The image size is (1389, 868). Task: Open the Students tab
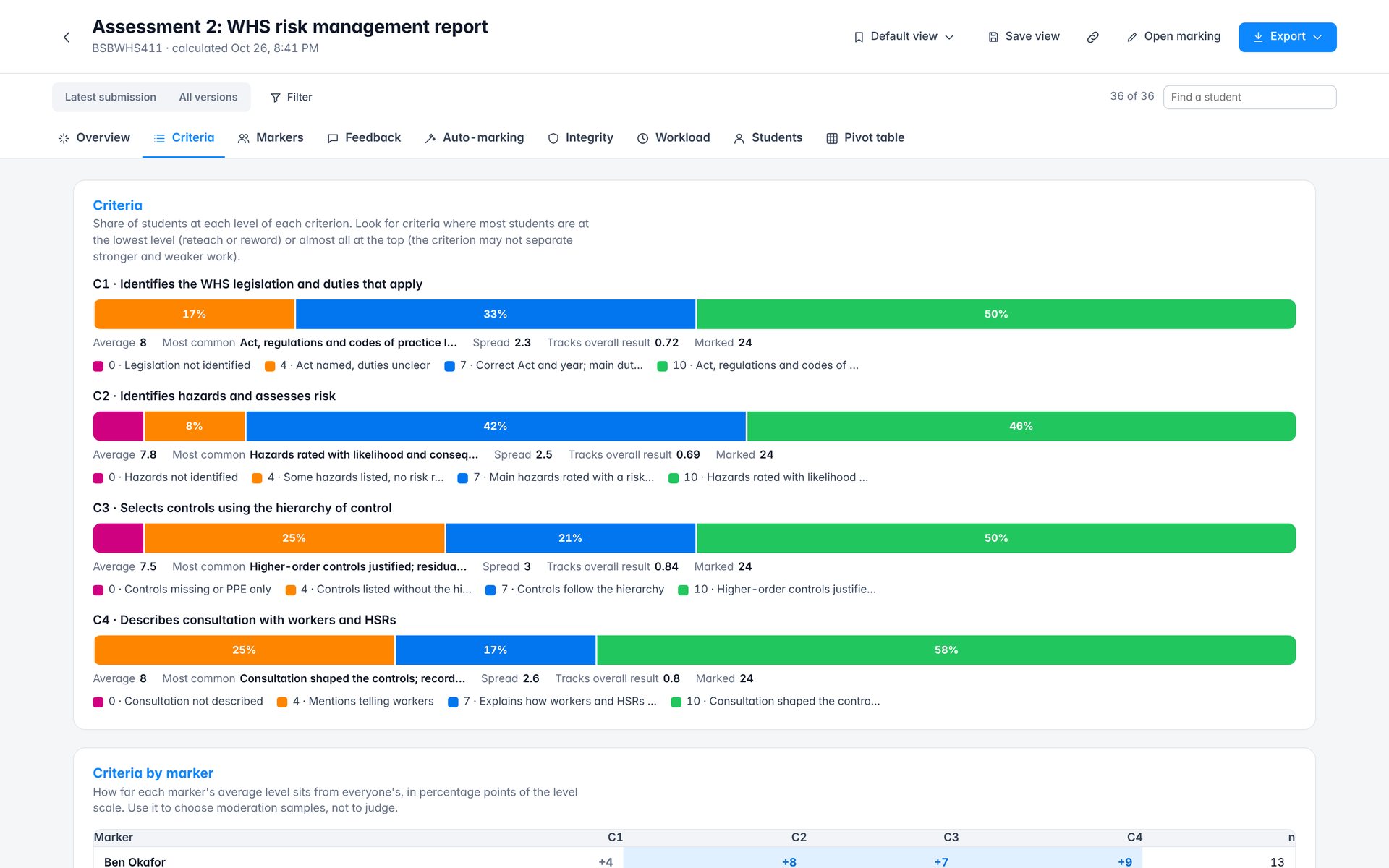pyautogui.click(x=768, y=138)
